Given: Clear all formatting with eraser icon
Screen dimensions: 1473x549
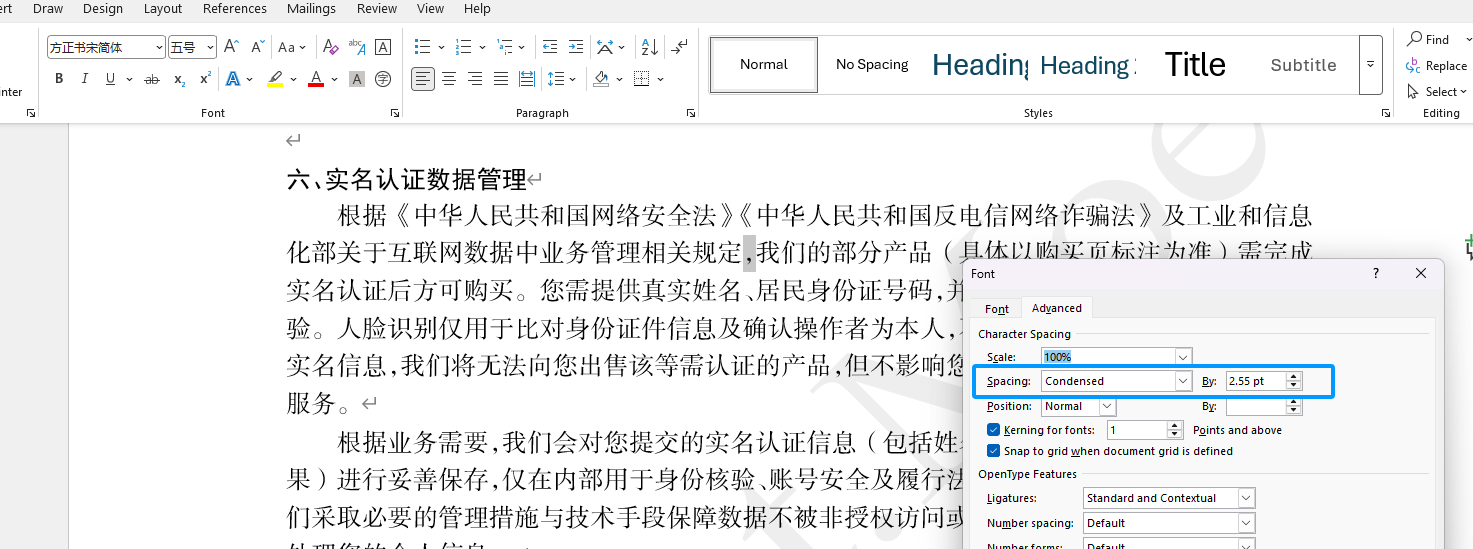Looking at the screenshot, I should pos(331,47).
